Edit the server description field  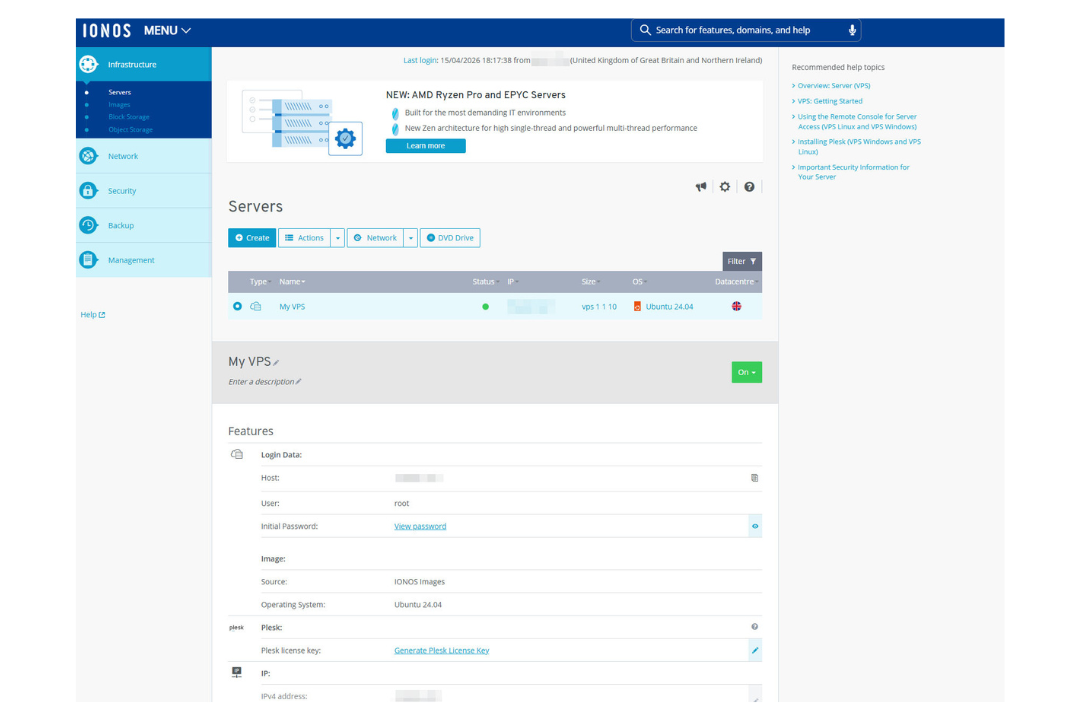tap(264, 382)
